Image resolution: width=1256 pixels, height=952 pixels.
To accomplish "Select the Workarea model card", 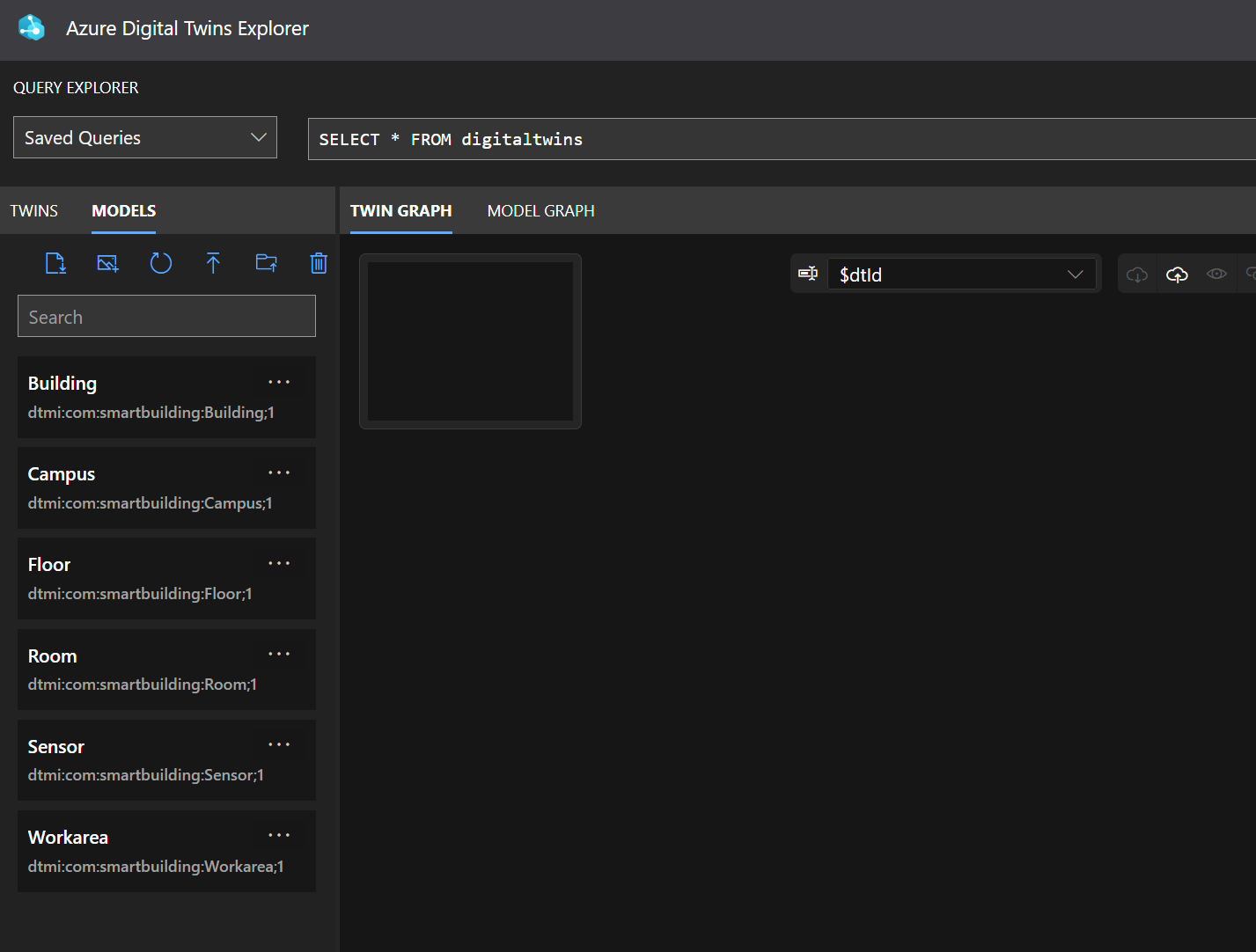I will click(x=166, y=851).
